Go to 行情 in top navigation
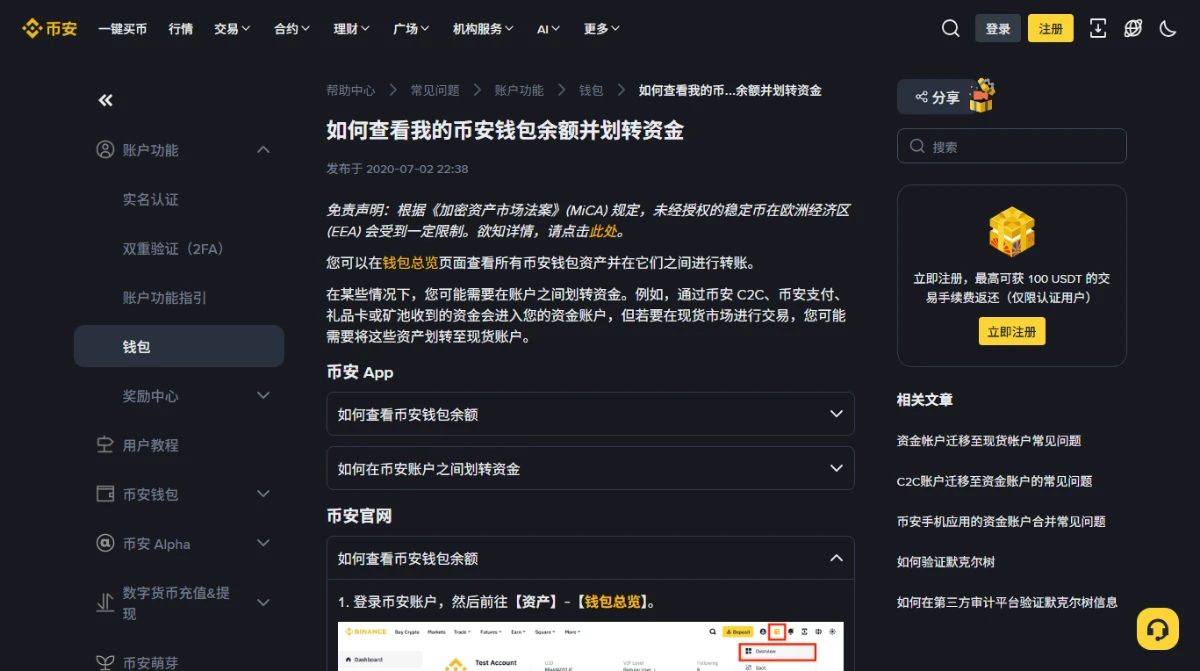 pyautogui.click(x=181, y=29)
